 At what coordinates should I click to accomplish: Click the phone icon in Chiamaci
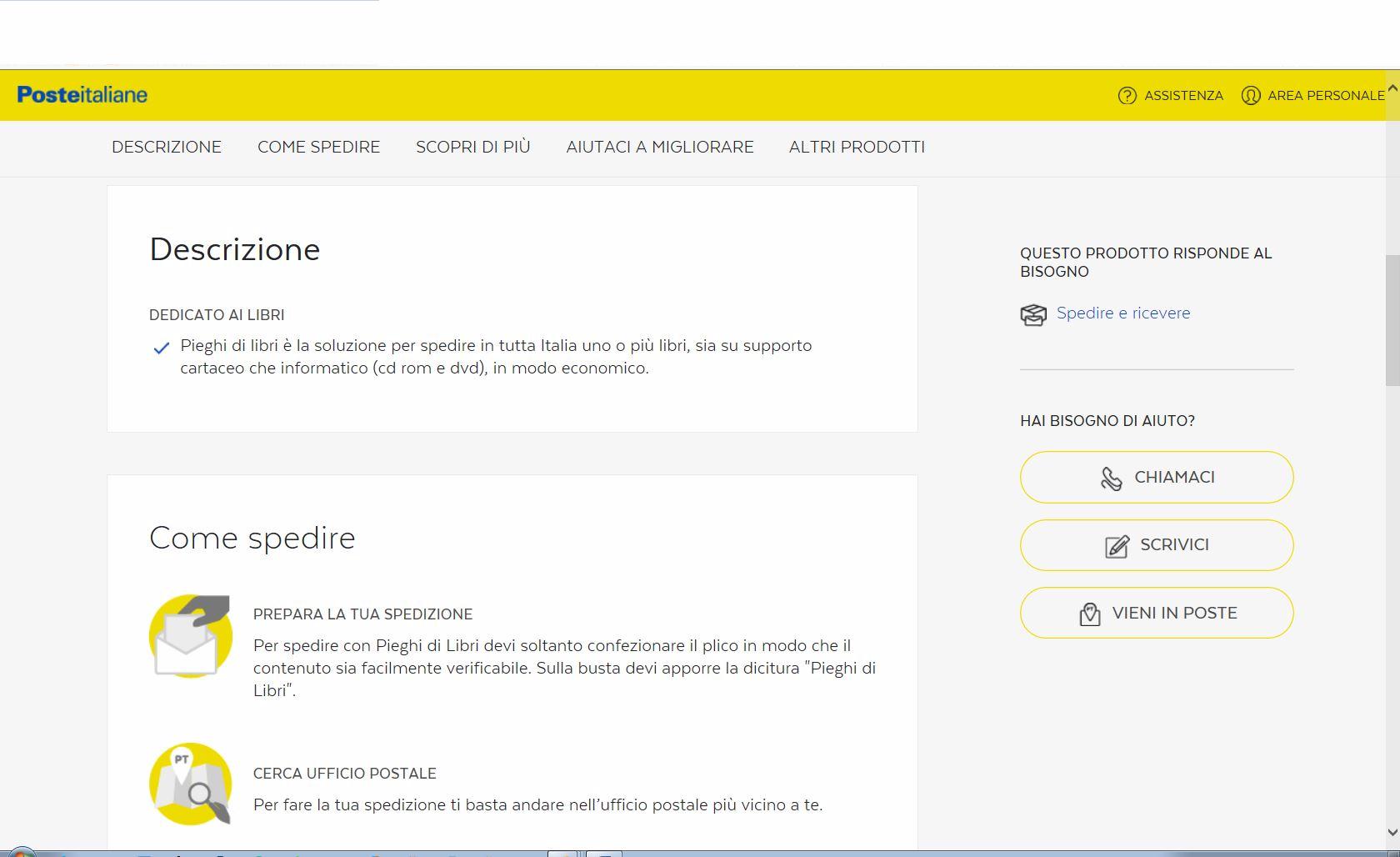pyautogui.click(x=1111, y=479)
